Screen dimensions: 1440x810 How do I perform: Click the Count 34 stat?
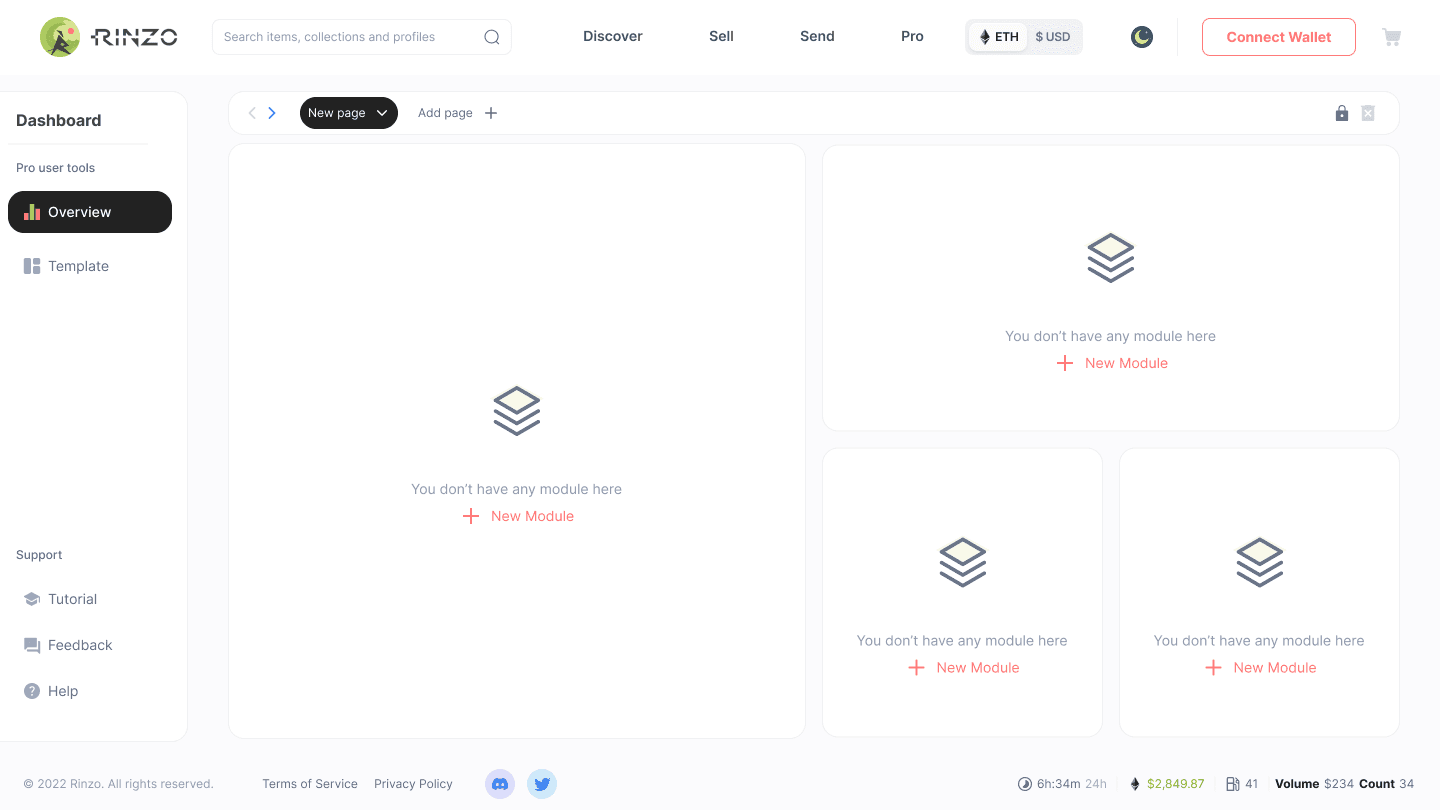(x=1387, y=784)
